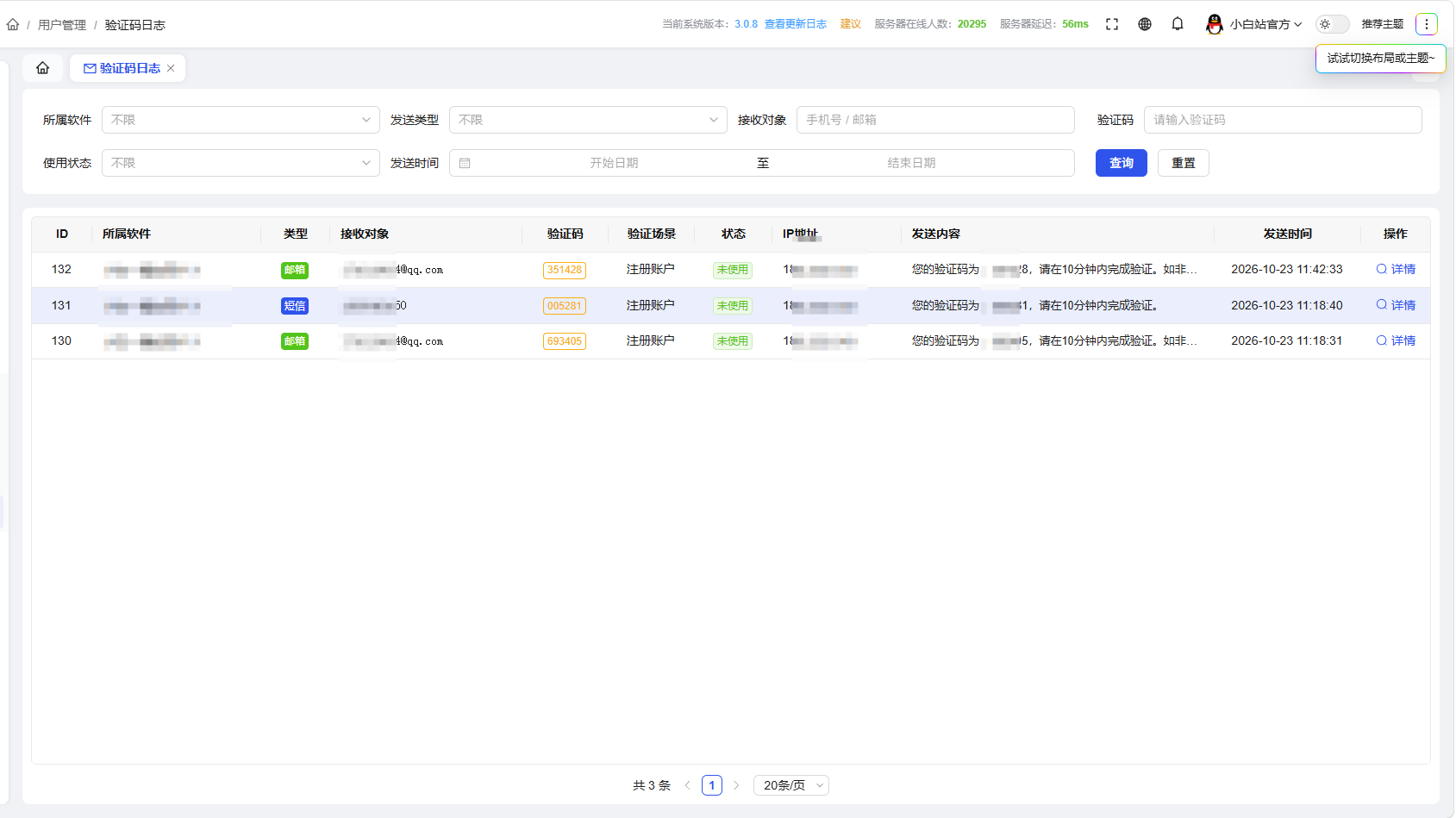The image size is (1456, 818).
Task: Click the 短信 tag in row 131
Action: point(295,306)
